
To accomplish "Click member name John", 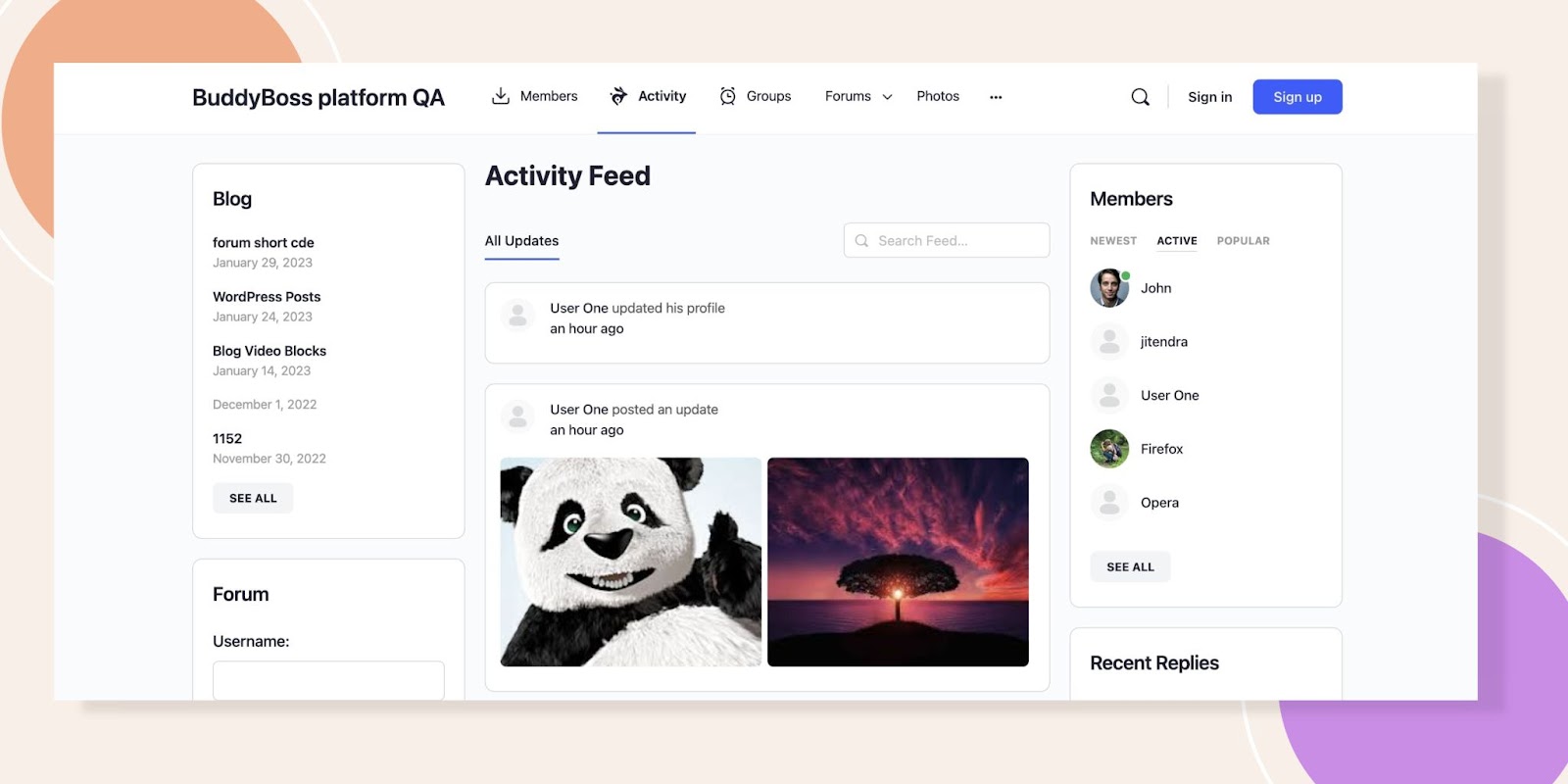I will [x=1156, y=288].
